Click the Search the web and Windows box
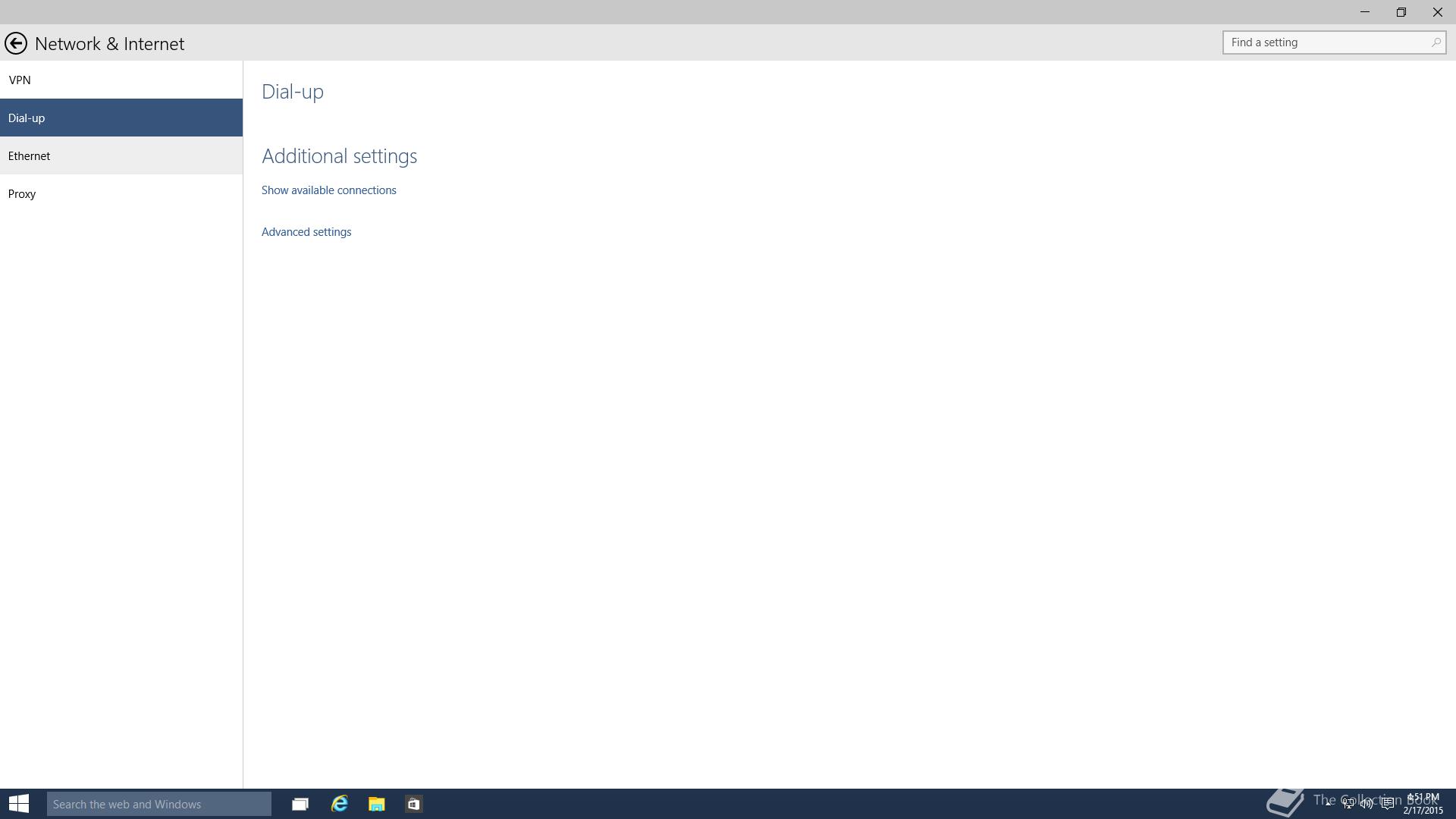 (x=158, y=804)
